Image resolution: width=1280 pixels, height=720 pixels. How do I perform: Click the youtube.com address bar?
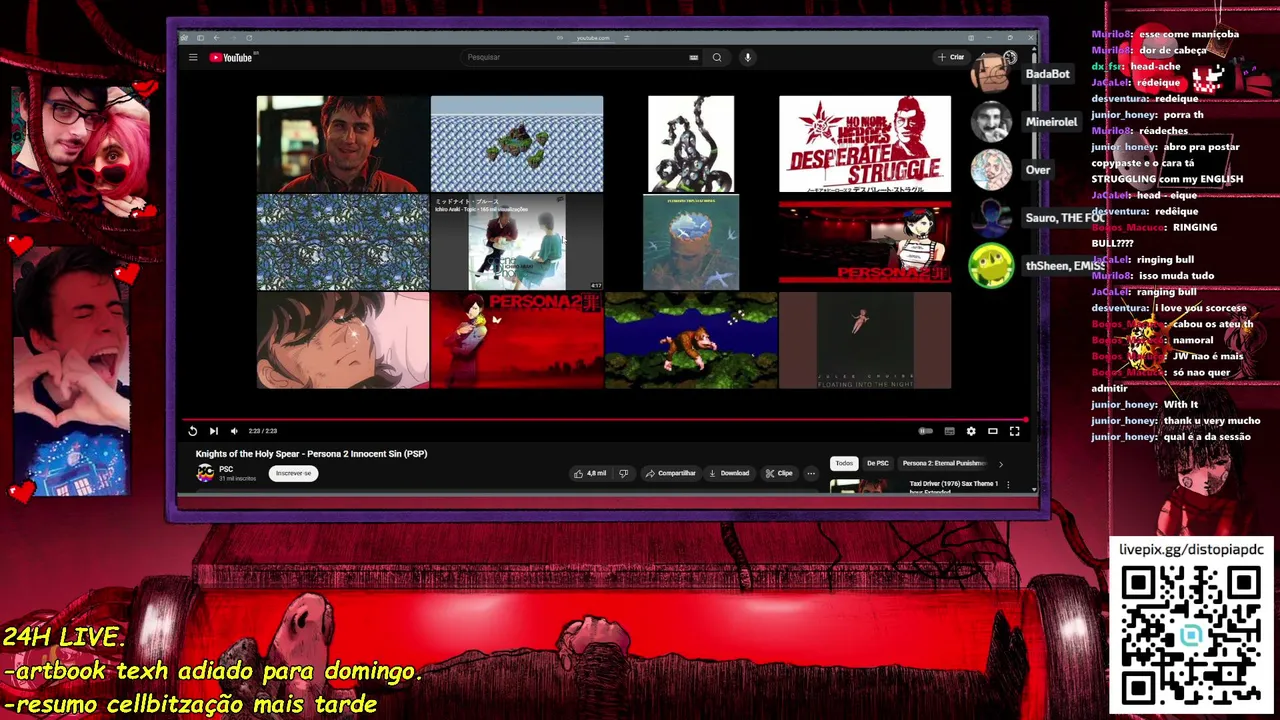(593, 38)
